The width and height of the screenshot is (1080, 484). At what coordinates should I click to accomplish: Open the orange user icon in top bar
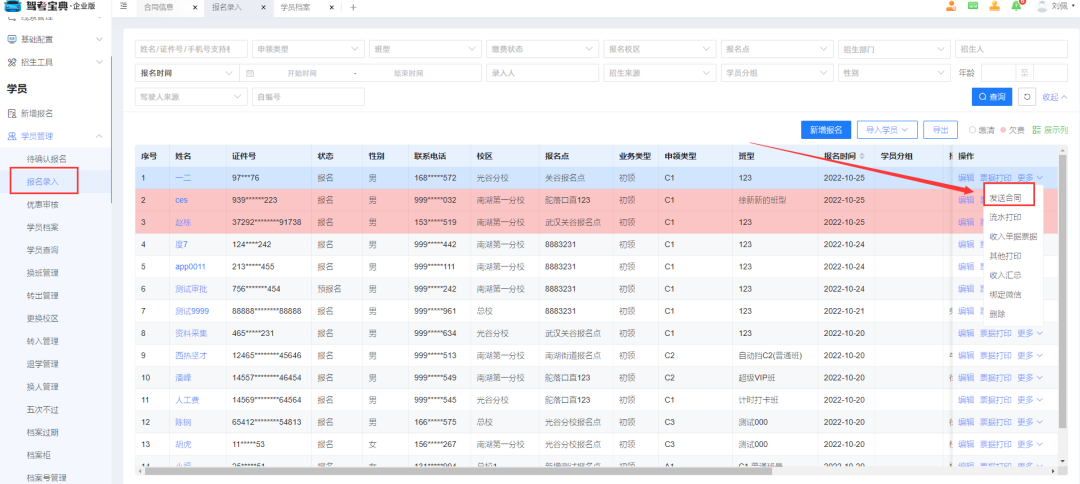951,6
